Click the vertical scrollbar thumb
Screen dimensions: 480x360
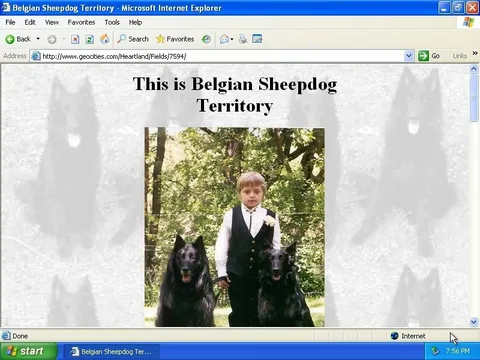click(474, 98)
